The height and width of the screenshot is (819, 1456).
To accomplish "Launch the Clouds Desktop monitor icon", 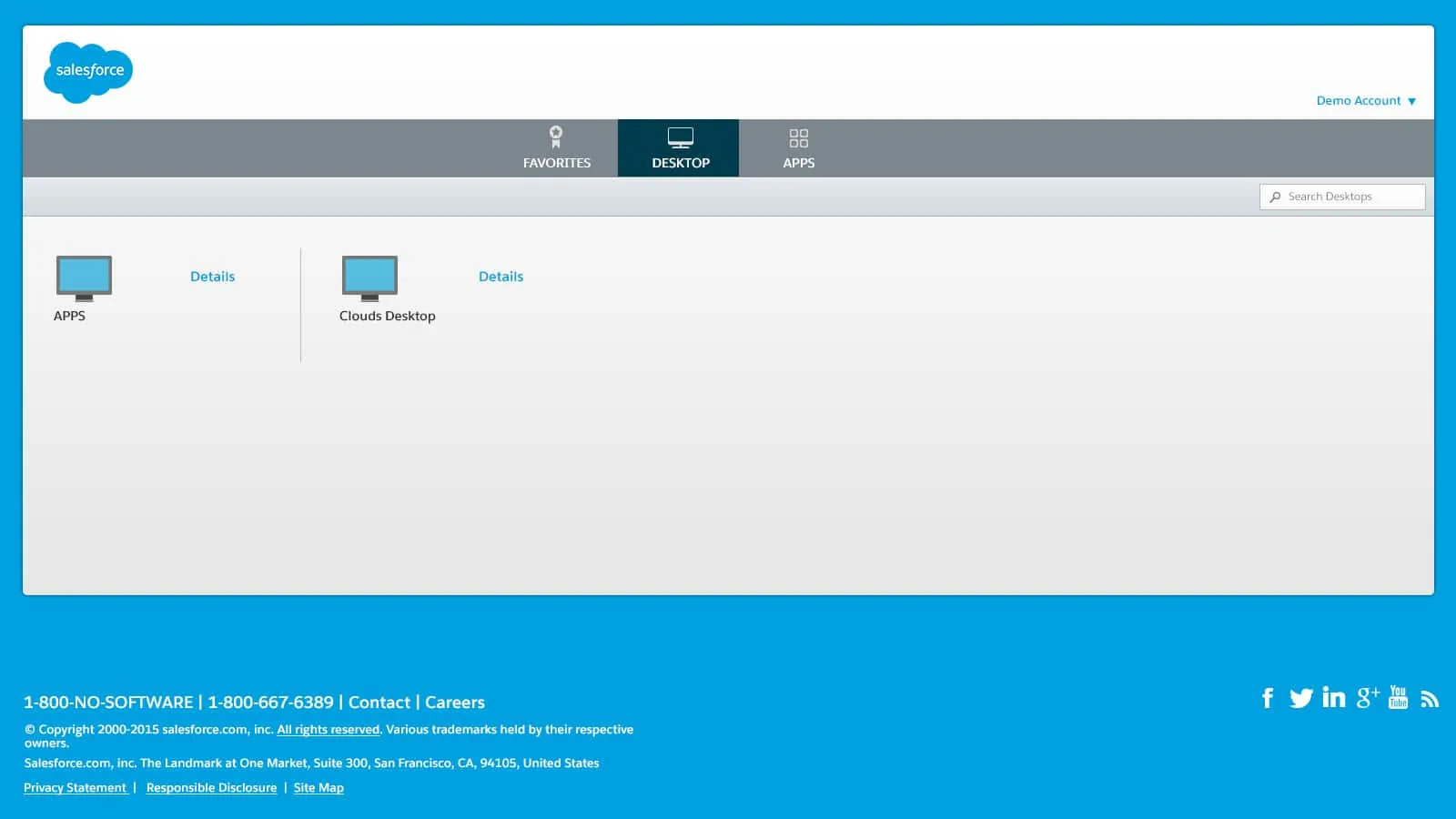I will click(369, 278).
